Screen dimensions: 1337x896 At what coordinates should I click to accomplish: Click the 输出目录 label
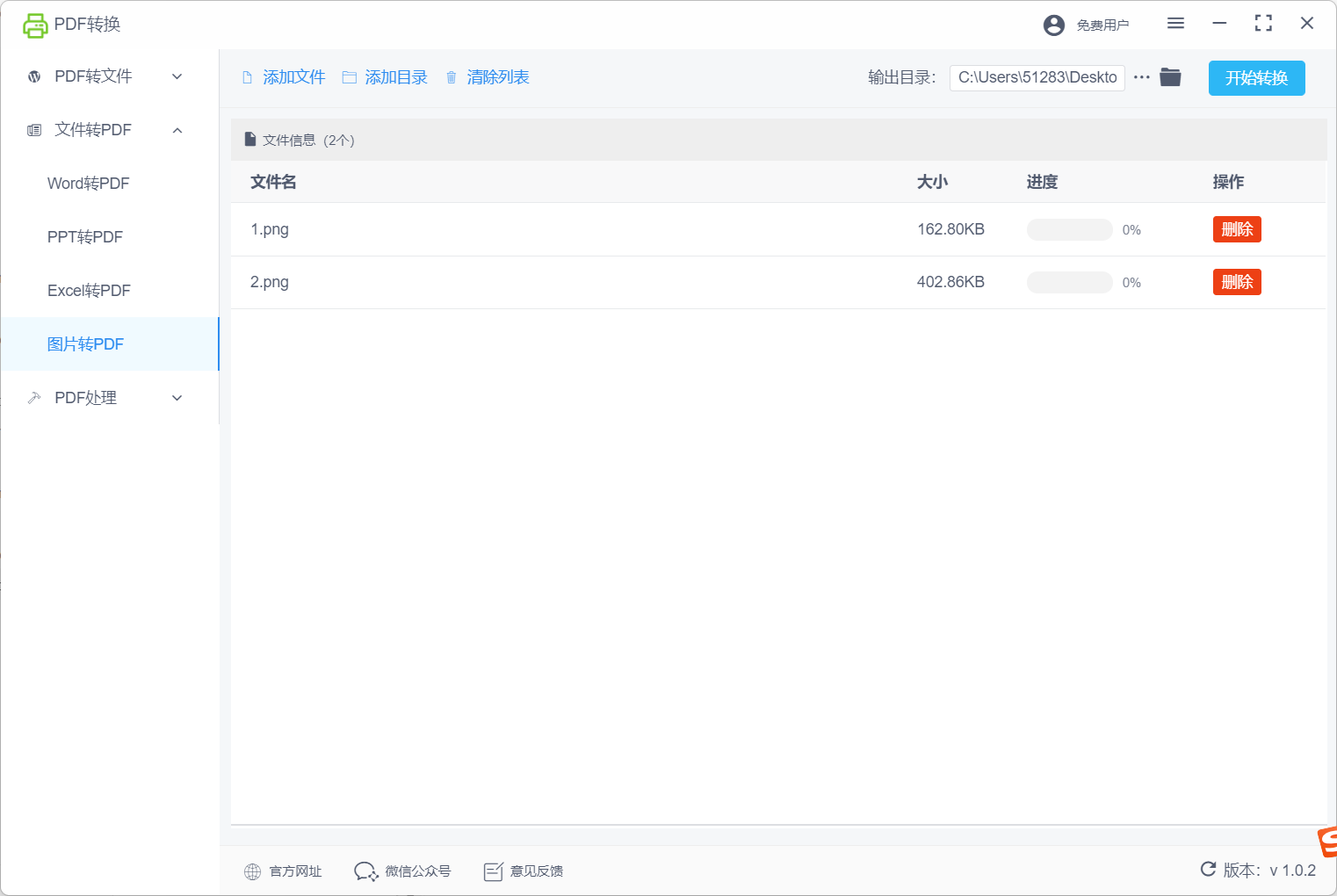[902, 77]
